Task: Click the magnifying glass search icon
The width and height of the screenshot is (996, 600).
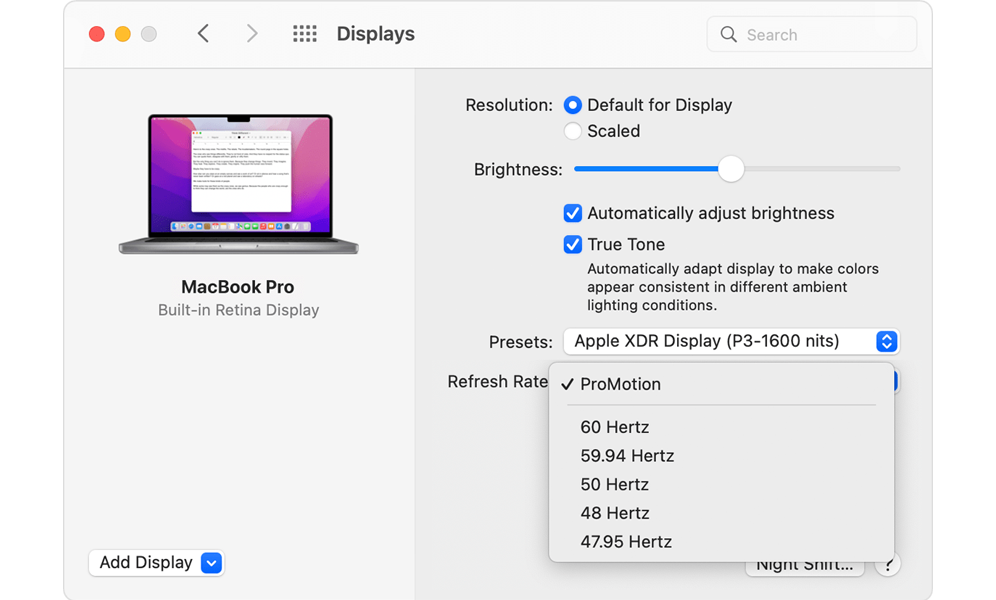Action: click(x=728, y=35)
